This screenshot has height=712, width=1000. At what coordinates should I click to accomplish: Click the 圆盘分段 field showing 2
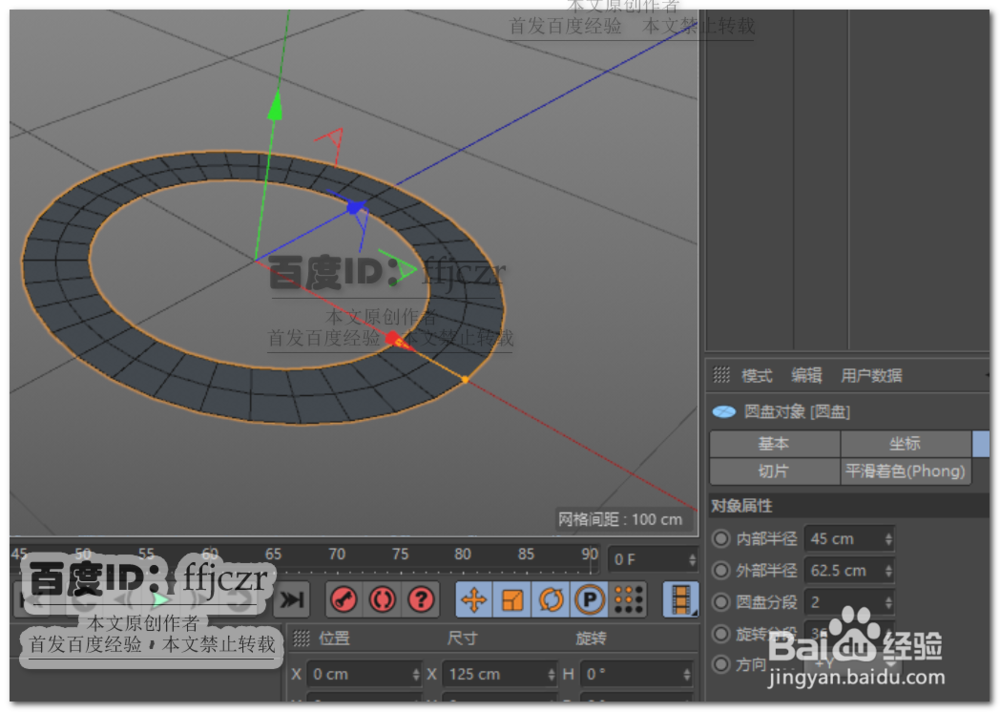tap(849, 602)
